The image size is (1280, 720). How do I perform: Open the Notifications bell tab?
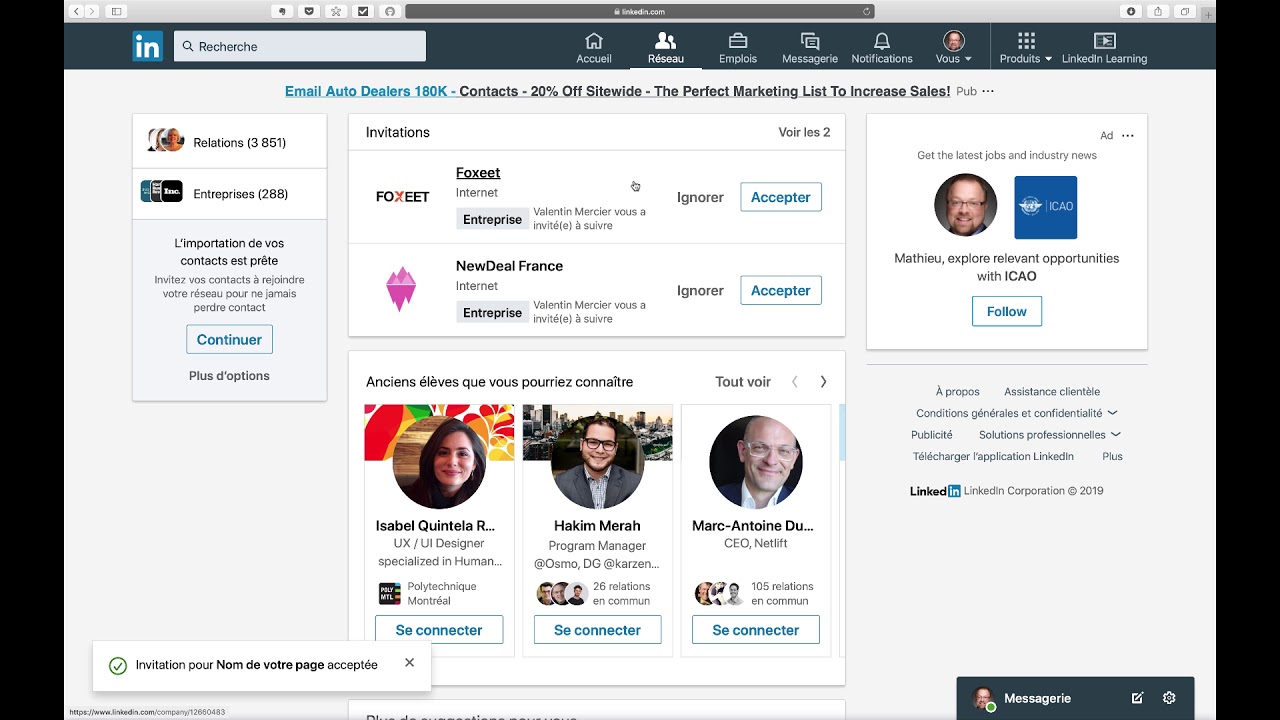[x=882, y=47]
